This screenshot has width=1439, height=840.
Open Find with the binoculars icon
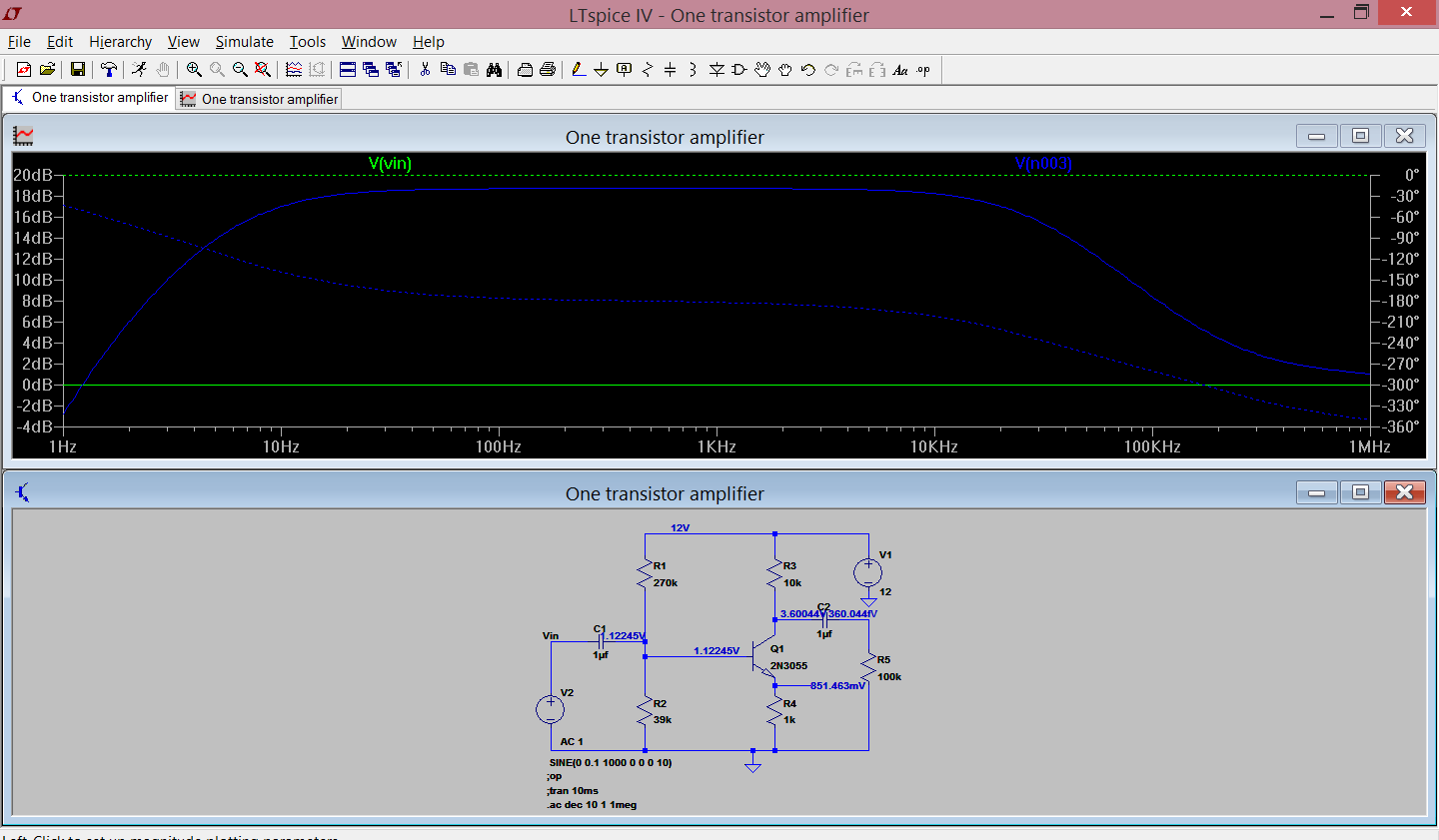coord(494,69)
